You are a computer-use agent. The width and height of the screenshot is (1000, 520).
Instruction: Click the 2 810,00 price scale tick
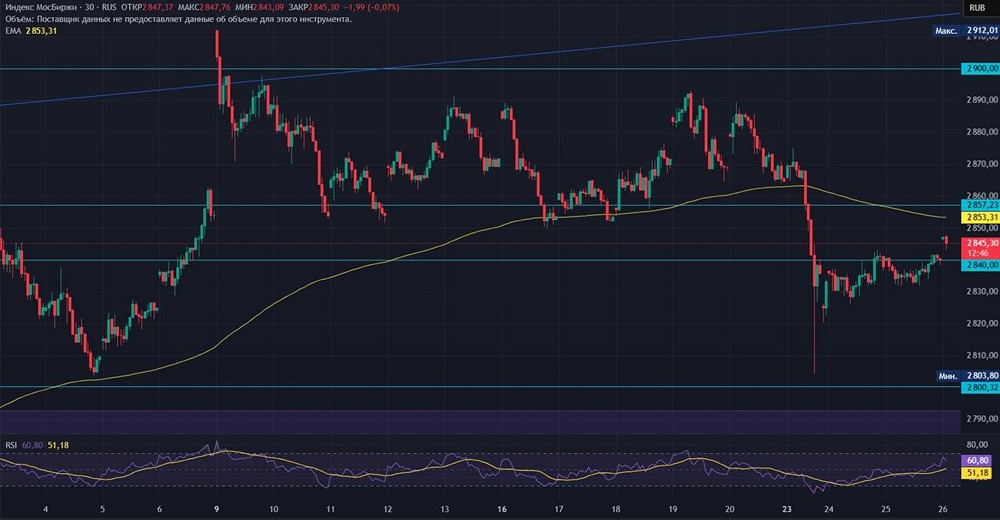(982, 355)
